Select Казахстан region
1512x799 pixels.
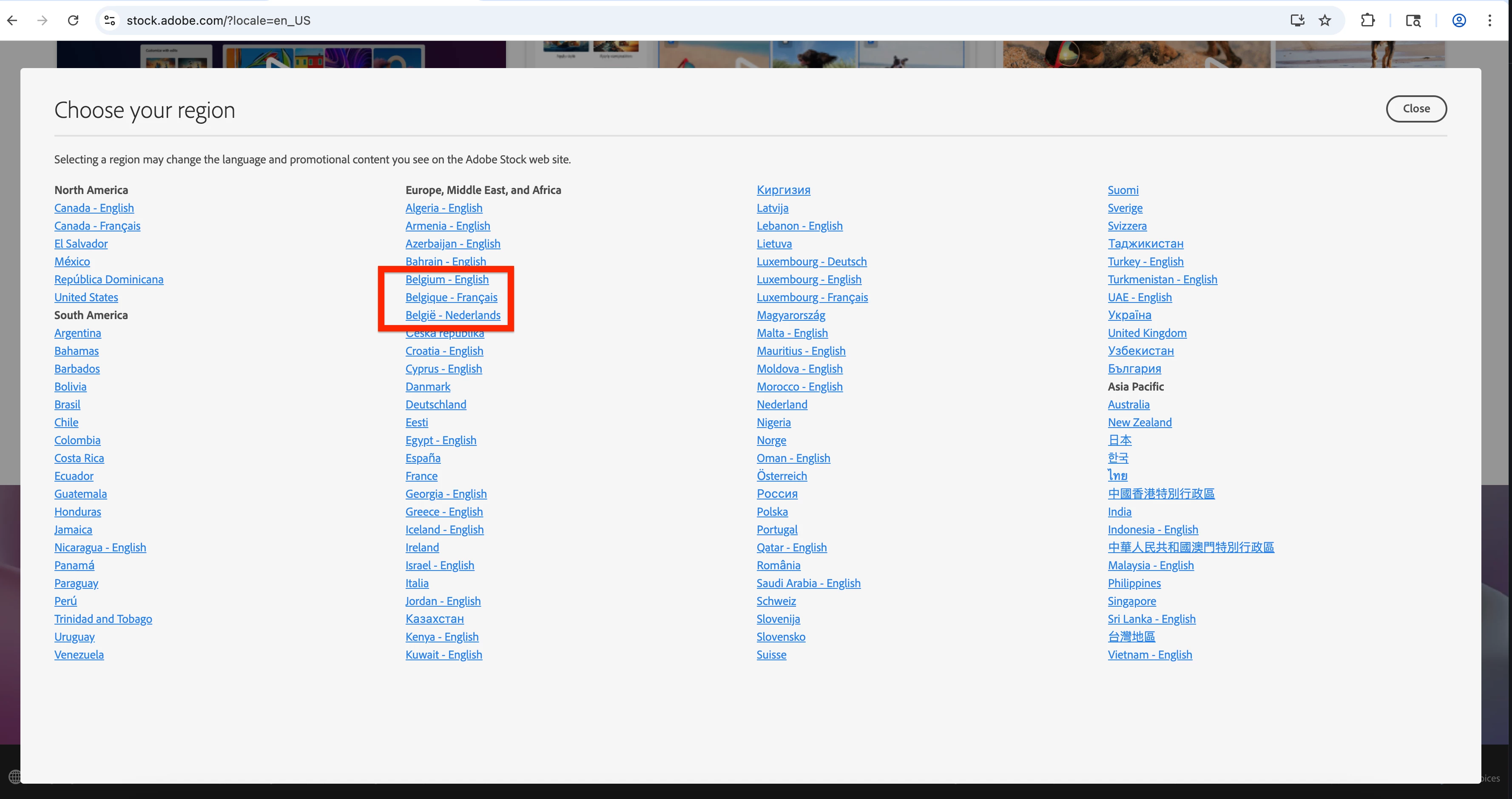(x=435, y=619)
